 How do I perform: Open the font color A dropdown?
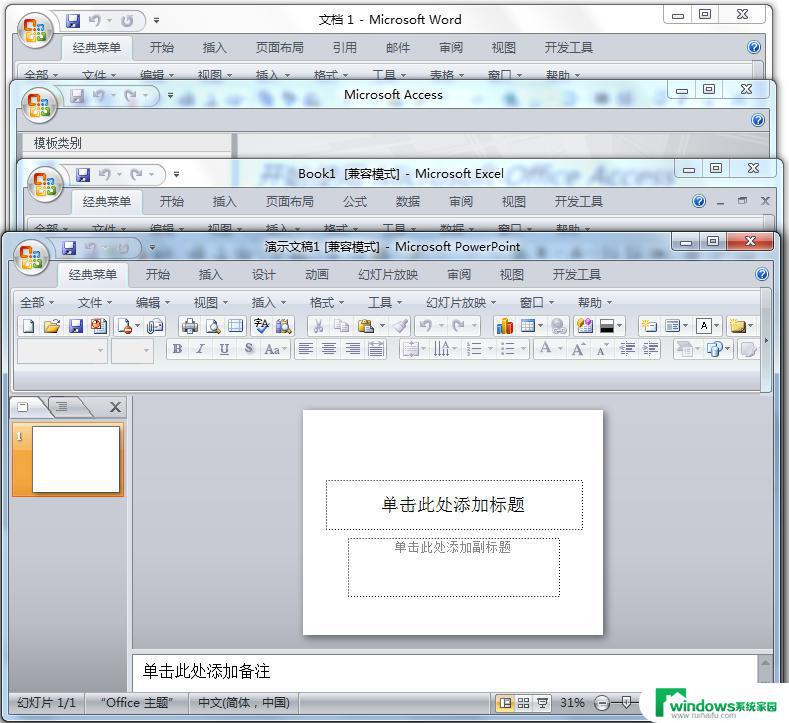(549, 349)
